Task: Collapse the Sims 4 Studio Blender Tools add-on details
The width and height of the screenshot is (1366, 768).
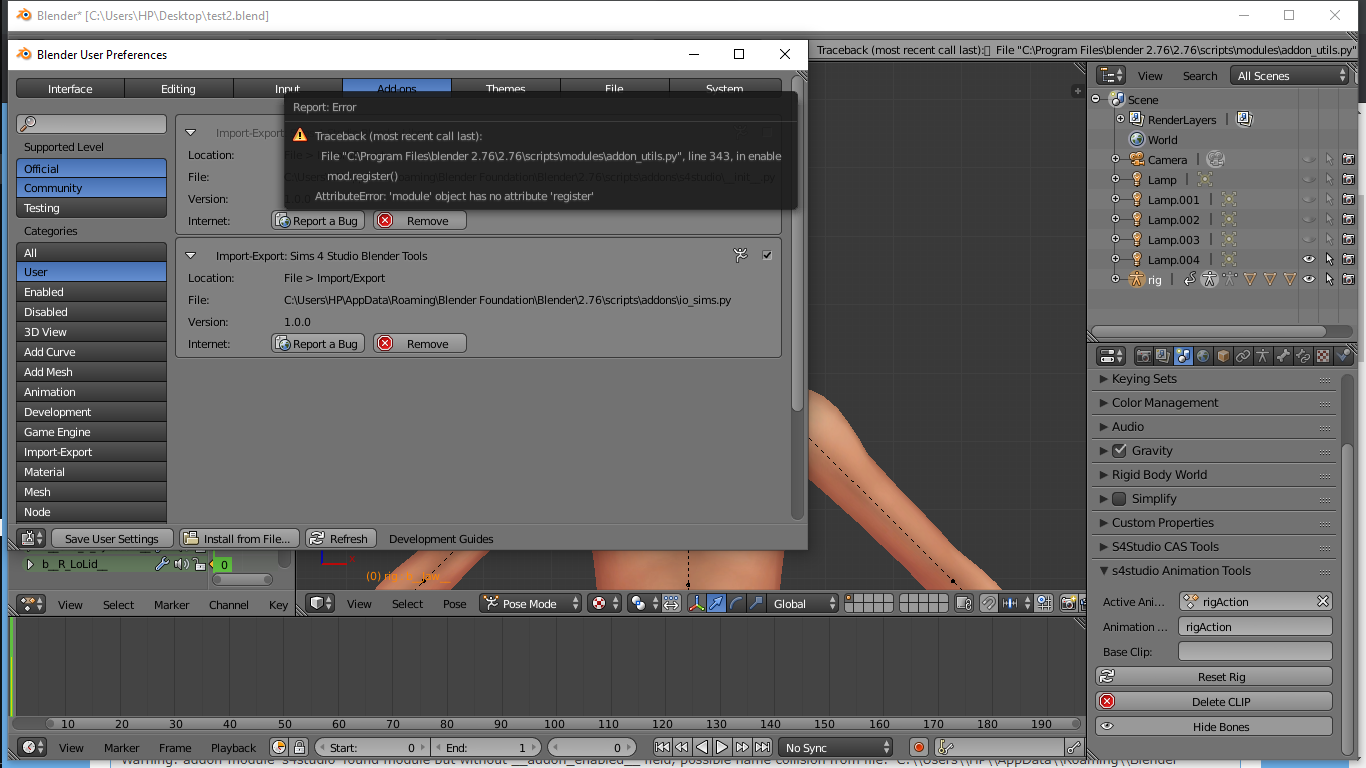Action: pos(191,256)
